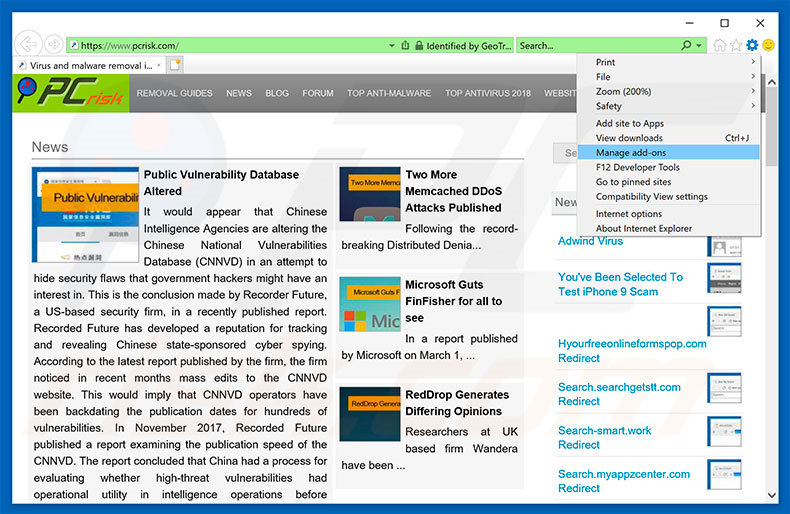Open the Home page icon
This screenshot has width=790, height=514.
pos(720,45)
